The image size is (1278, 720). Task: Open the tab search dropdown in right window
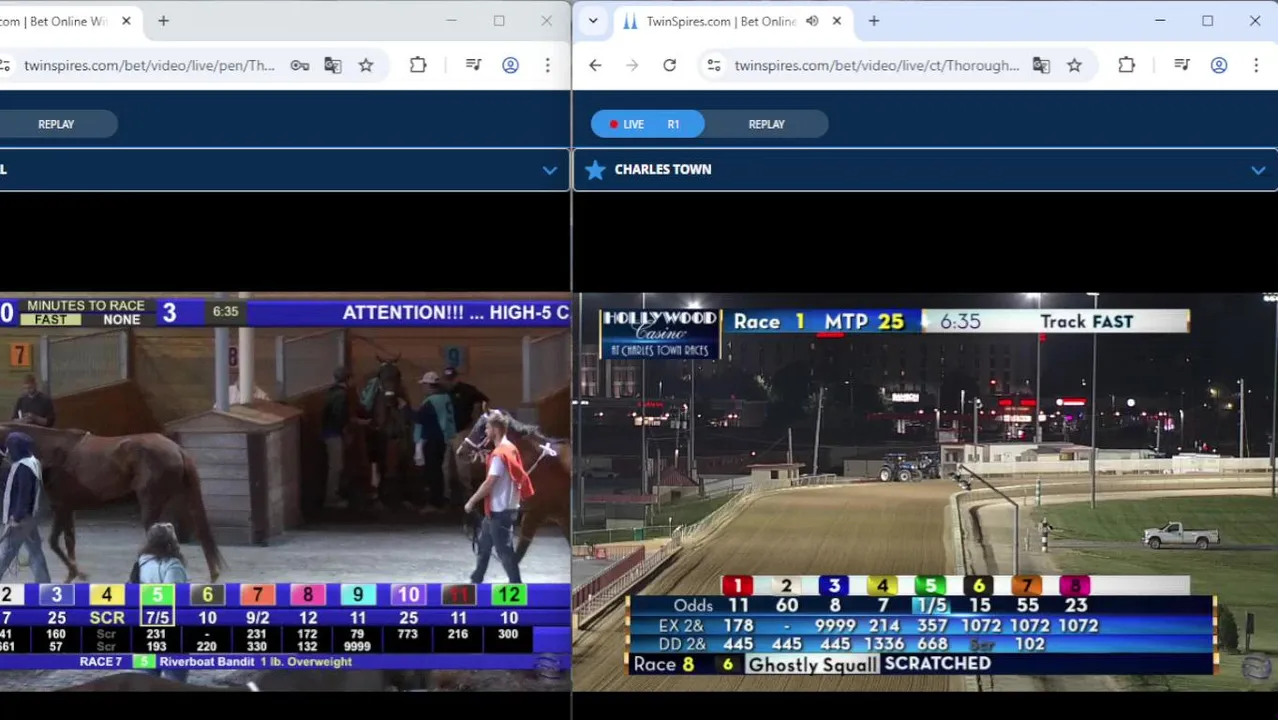coord(593,21)
